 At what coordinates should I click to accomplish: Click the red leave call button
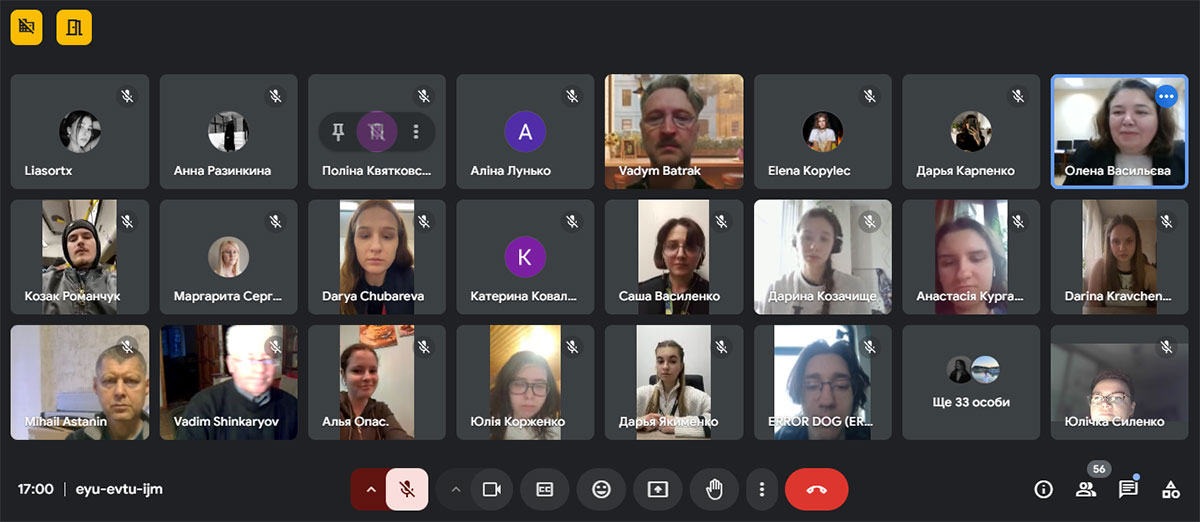coord(816,489)
